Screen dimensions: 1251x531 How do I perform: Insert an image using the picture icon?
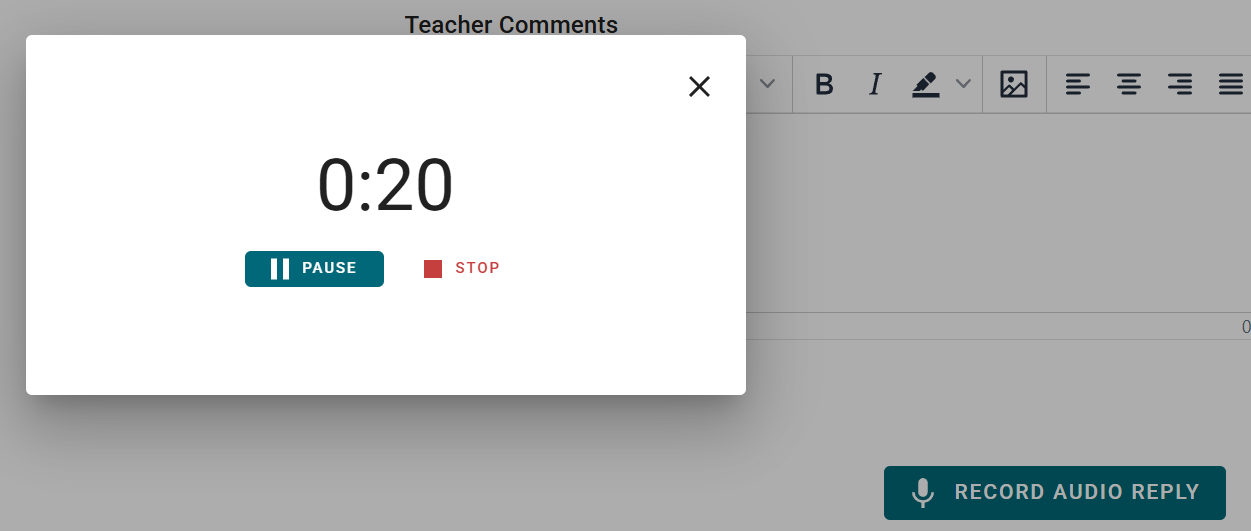(x=1014, y=85)
